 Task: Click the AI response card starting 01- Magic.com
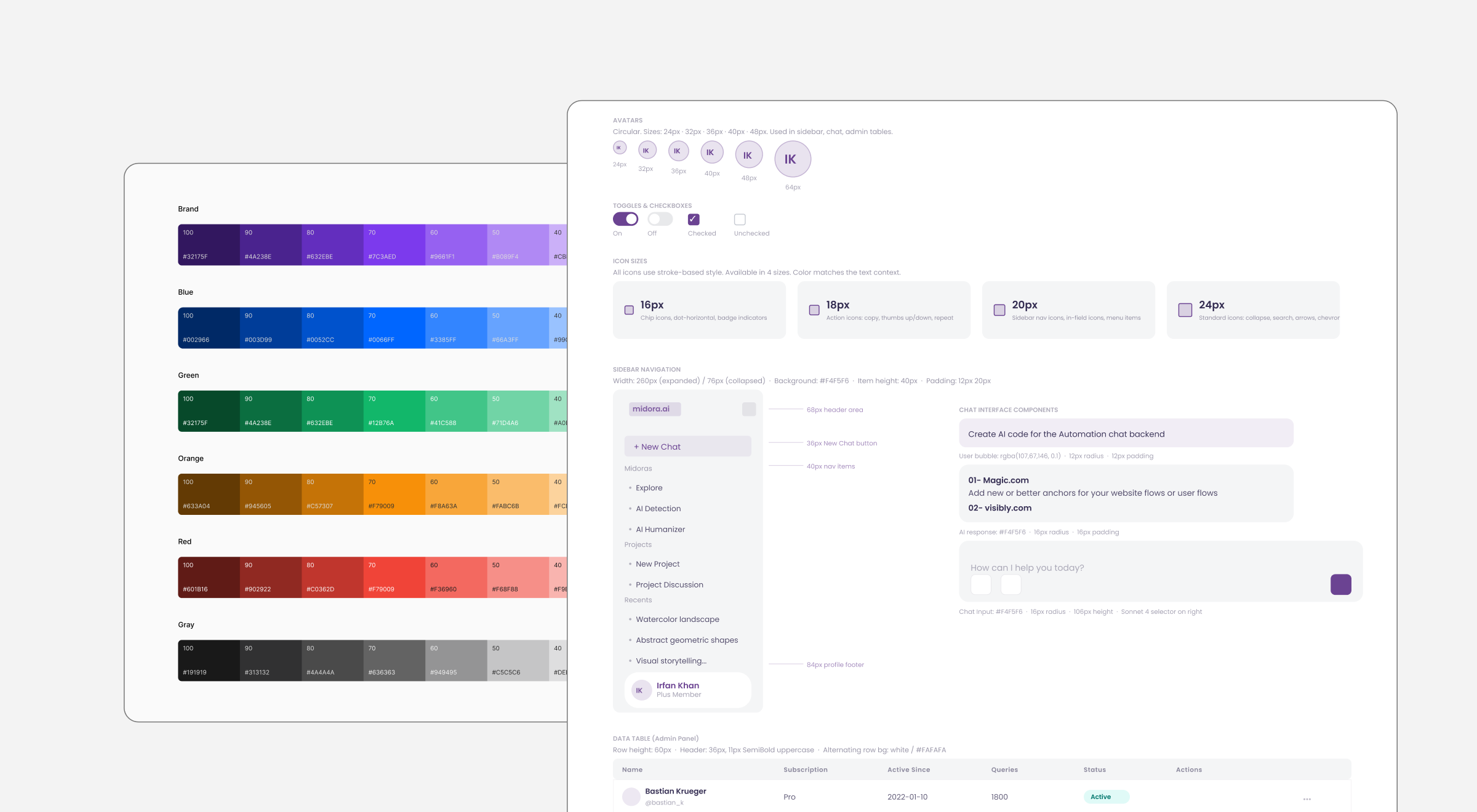(1126, 493)
